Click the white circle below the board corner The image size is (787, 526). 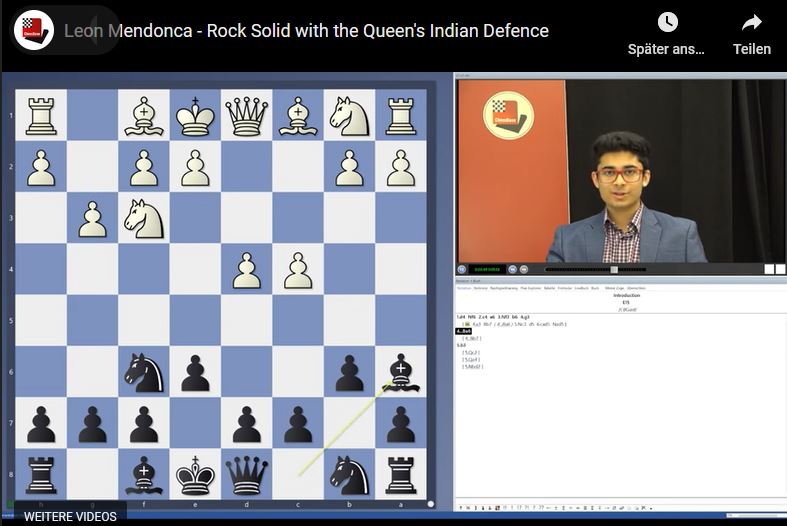pos(431,504)
